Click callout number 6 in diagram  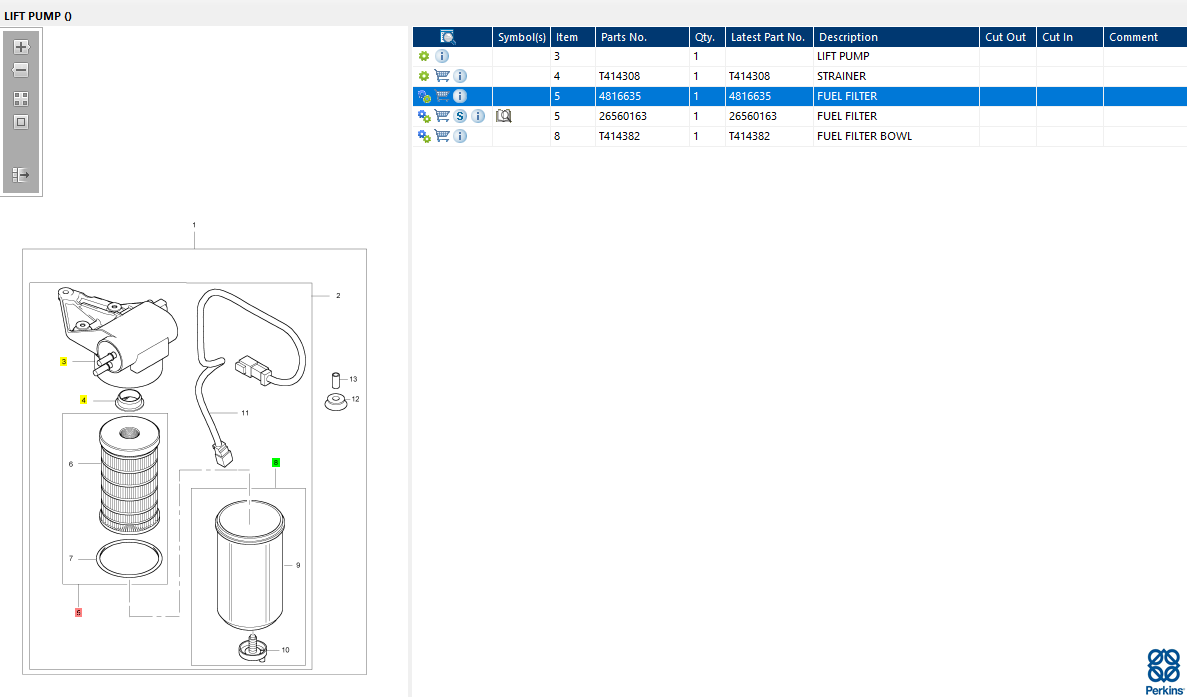(71, 464)
